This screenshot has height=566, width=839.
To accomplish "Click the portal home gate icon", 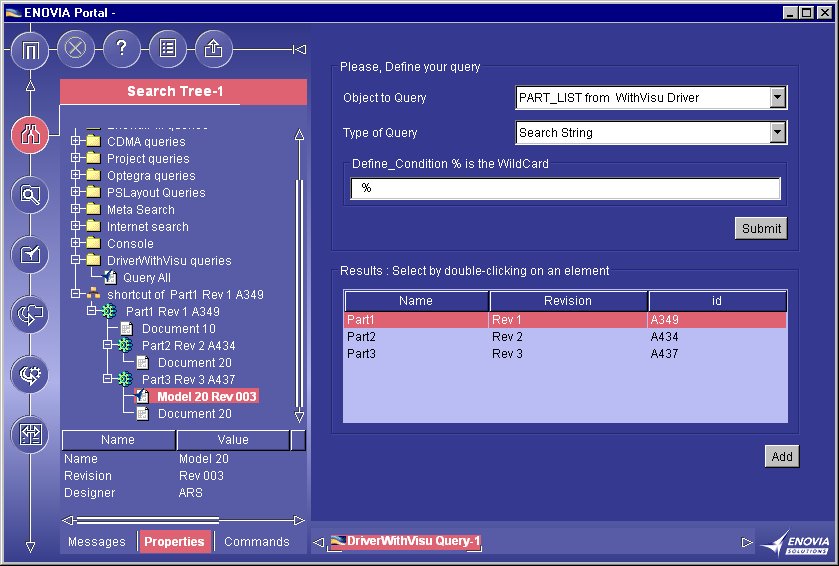I will point(30,50).
